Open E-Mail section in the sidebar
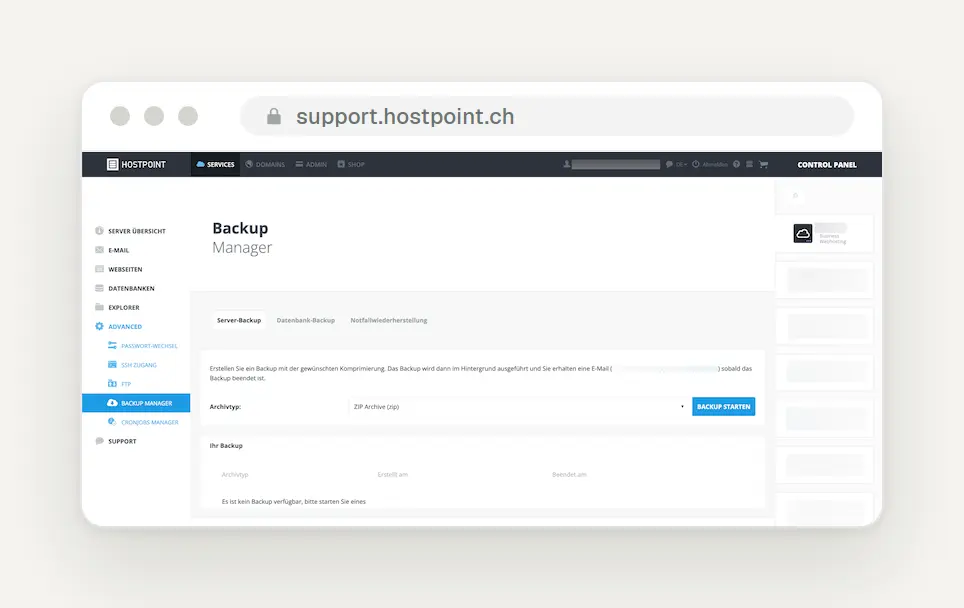This screenshot has width=964, height=608. (x=113, y=250)
